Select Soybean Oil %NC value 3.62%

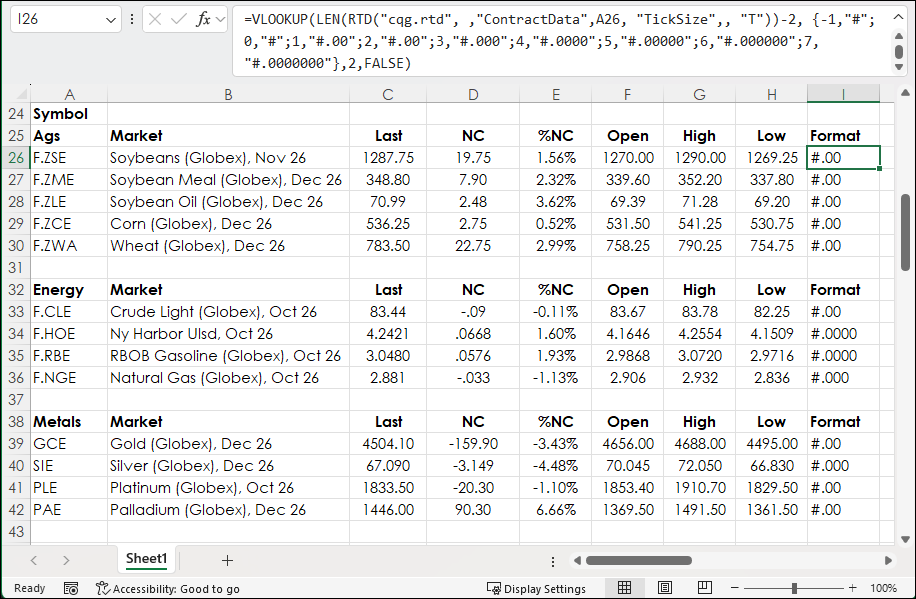click(555, 202)
